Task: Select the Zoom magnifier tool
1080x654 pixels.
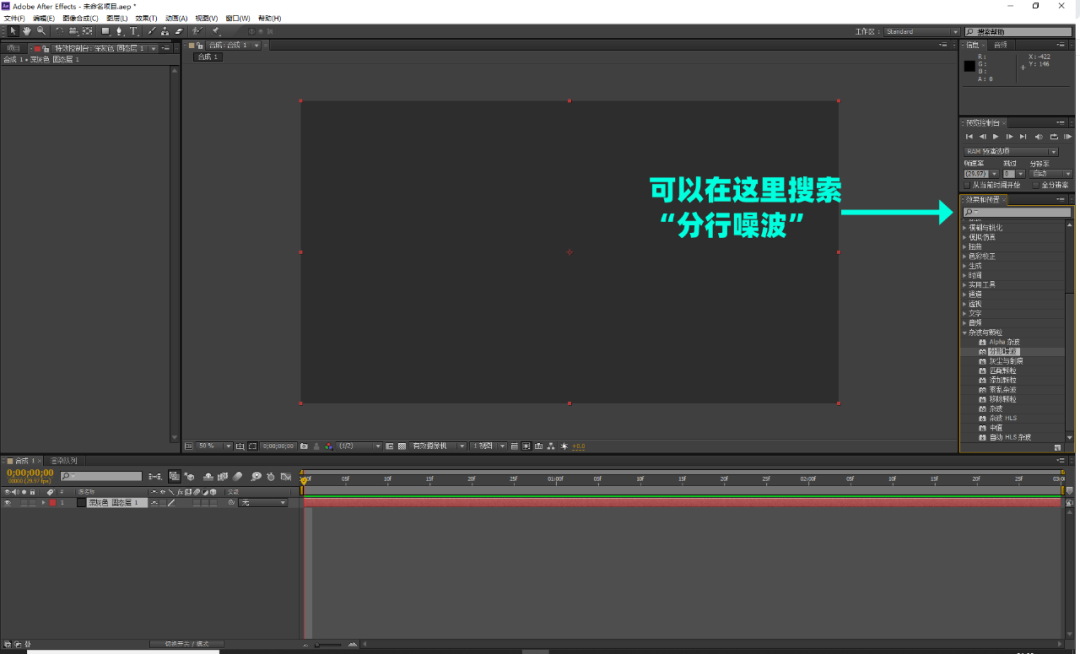Action: click(x=41, y=31)
